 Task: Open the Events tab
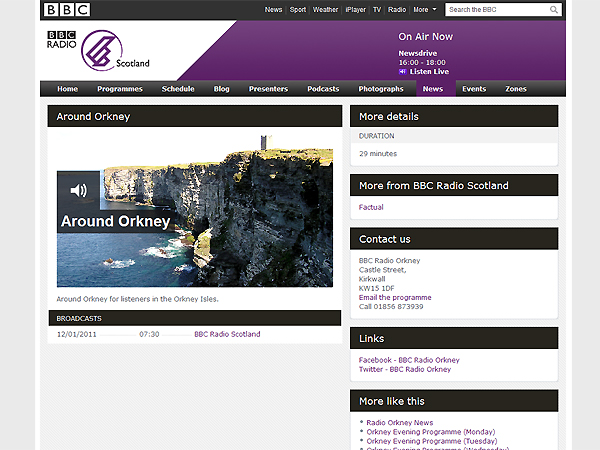point(474,89)
